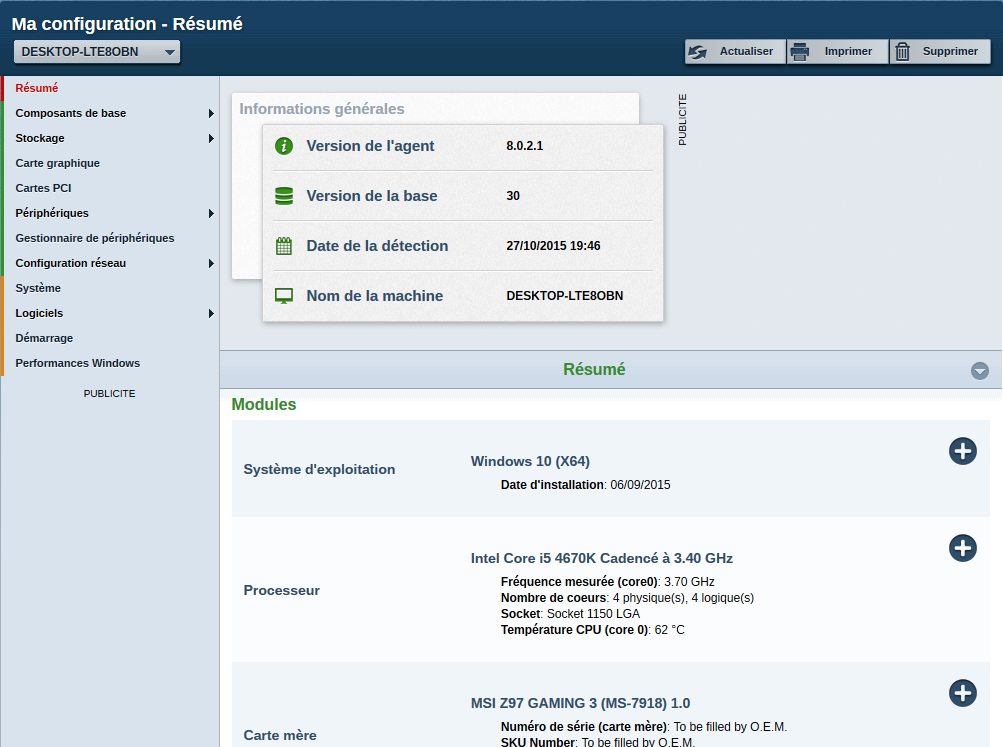This screenshot has height=747, width=1003.
Task: Select Gestionnaire de périphériques in sidebar
Action: (95, 238)
